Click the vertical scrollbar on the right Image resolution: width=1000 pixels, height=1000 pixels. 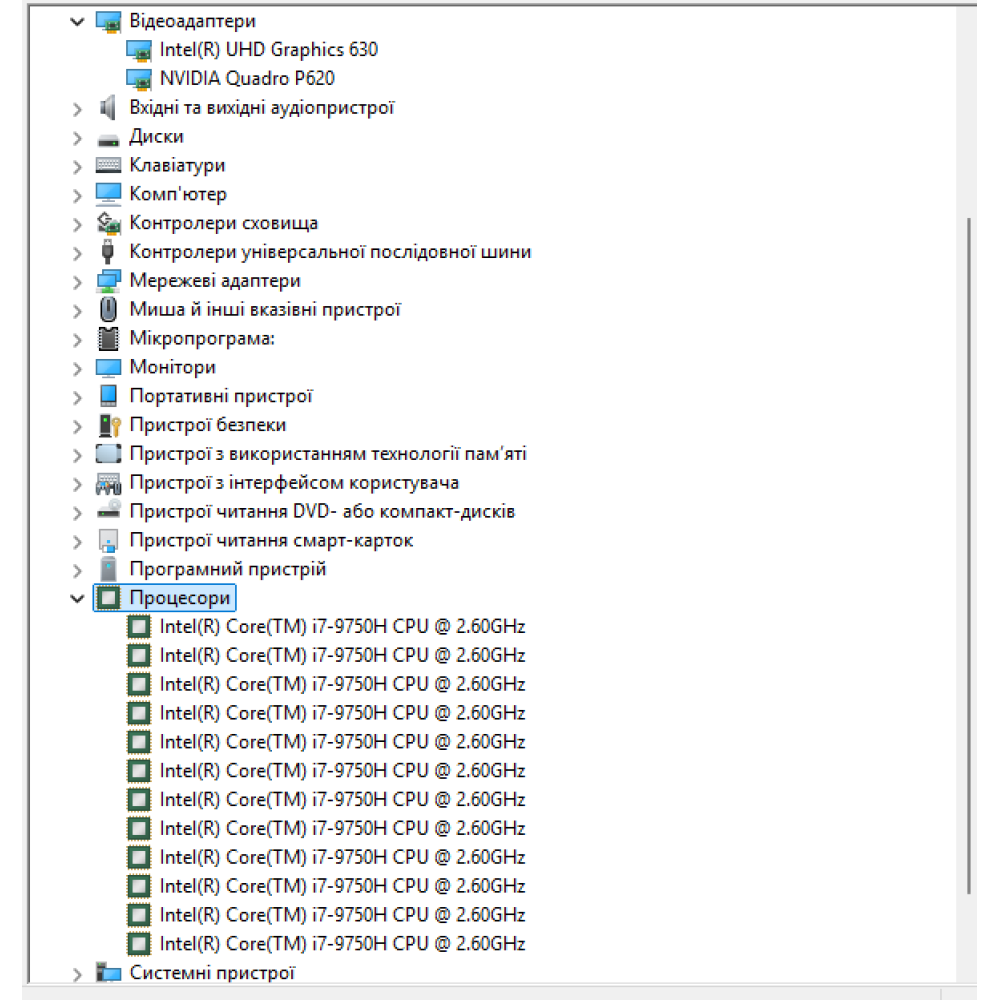[x=967, y=550]
